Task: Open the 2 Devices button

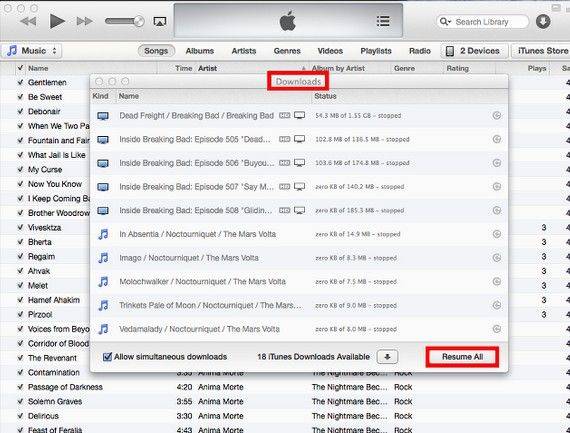Action: (x=474, y=51)
